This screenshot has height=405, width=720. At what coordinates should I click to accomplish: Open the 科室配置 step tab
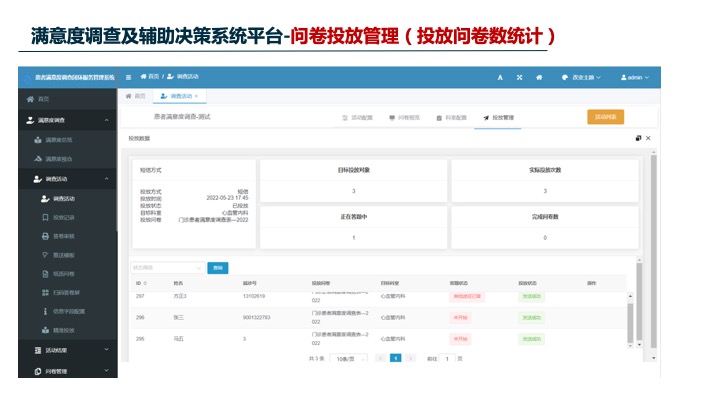click(451, 118)
